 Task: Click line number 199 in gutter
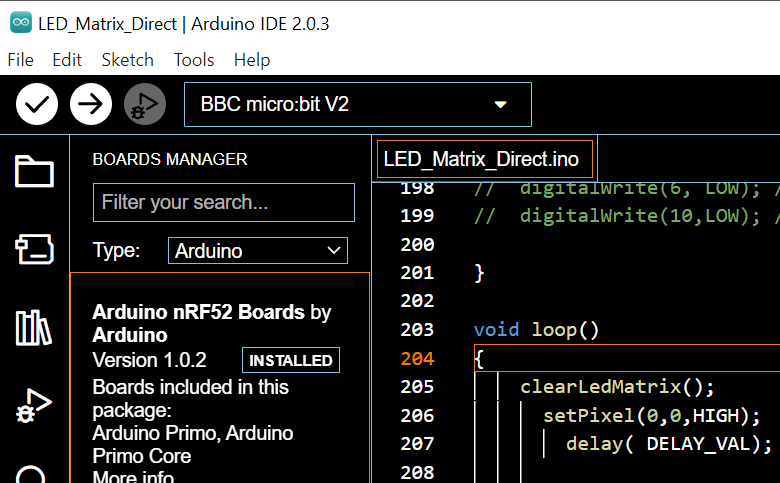point(417,215)
